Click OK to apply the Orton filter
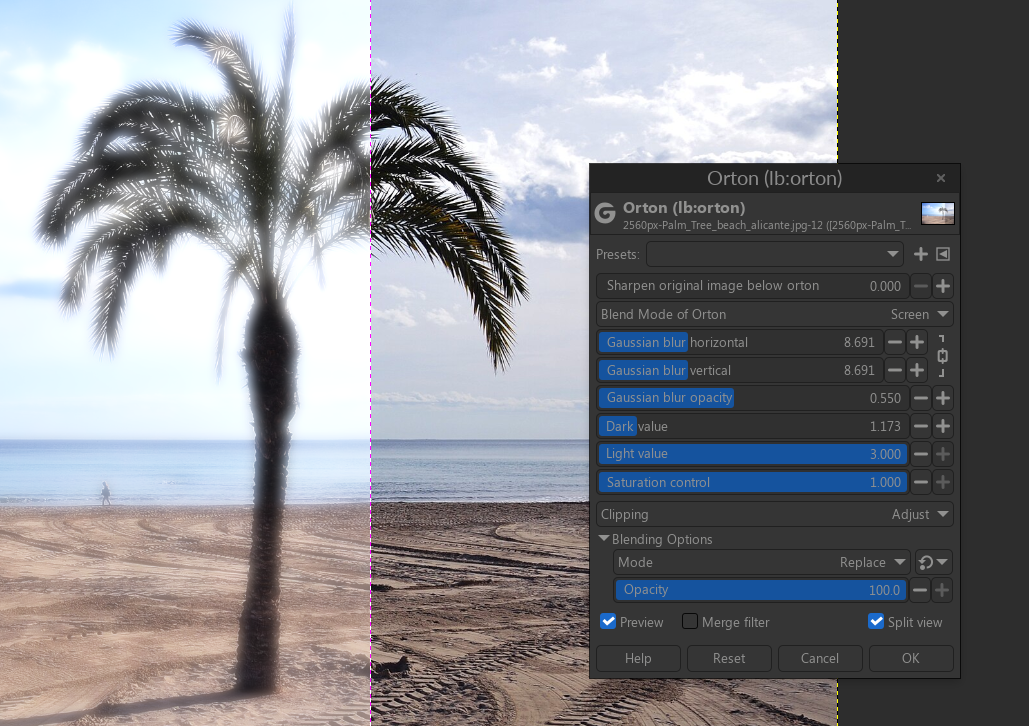Screen dimensions: 1029x726 (911, 658)
